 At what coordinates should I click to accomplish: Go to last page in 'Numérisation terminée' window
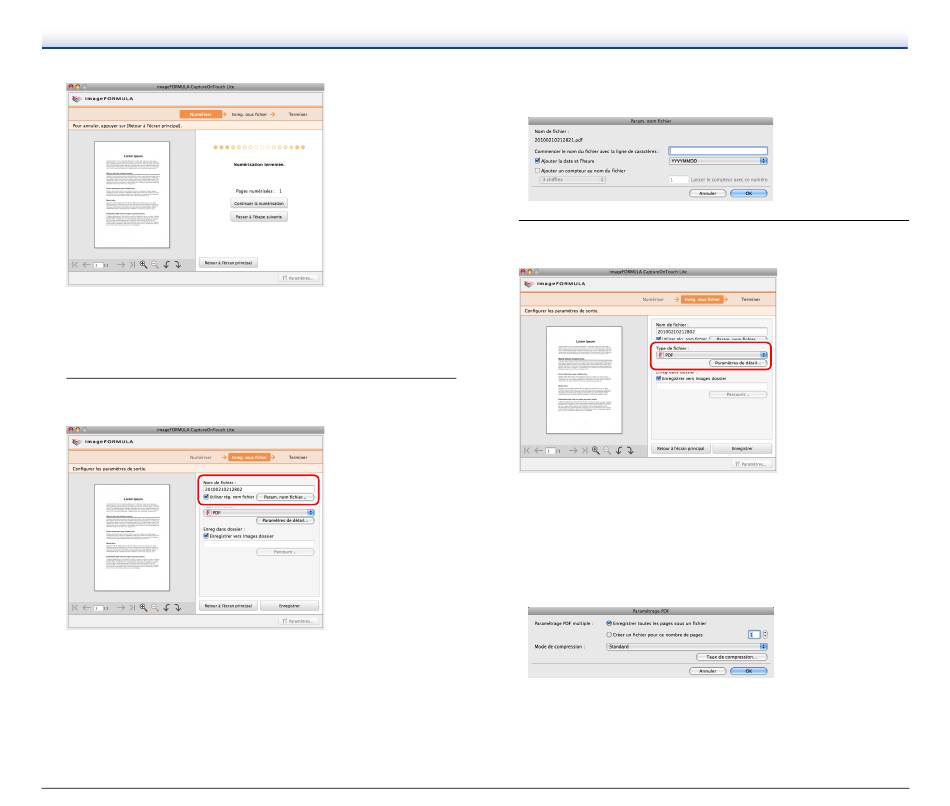pyautogui.click(x=132, y=266)
